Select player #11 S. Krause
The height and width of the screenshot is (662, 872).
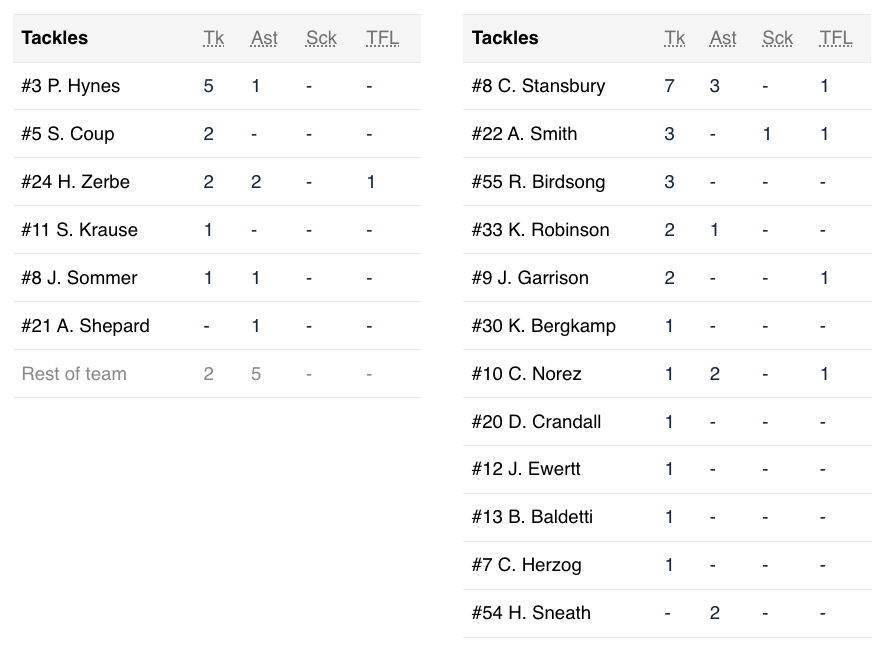pos(80,230)
